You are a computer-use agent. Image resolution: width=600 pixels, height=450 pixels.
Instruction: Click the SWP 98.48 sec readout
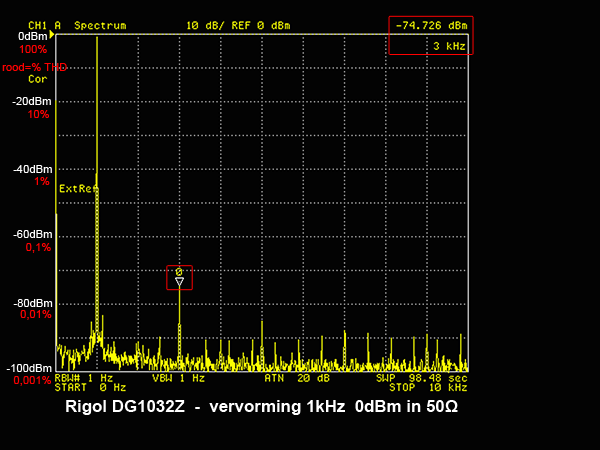click(x=422, y=378)
